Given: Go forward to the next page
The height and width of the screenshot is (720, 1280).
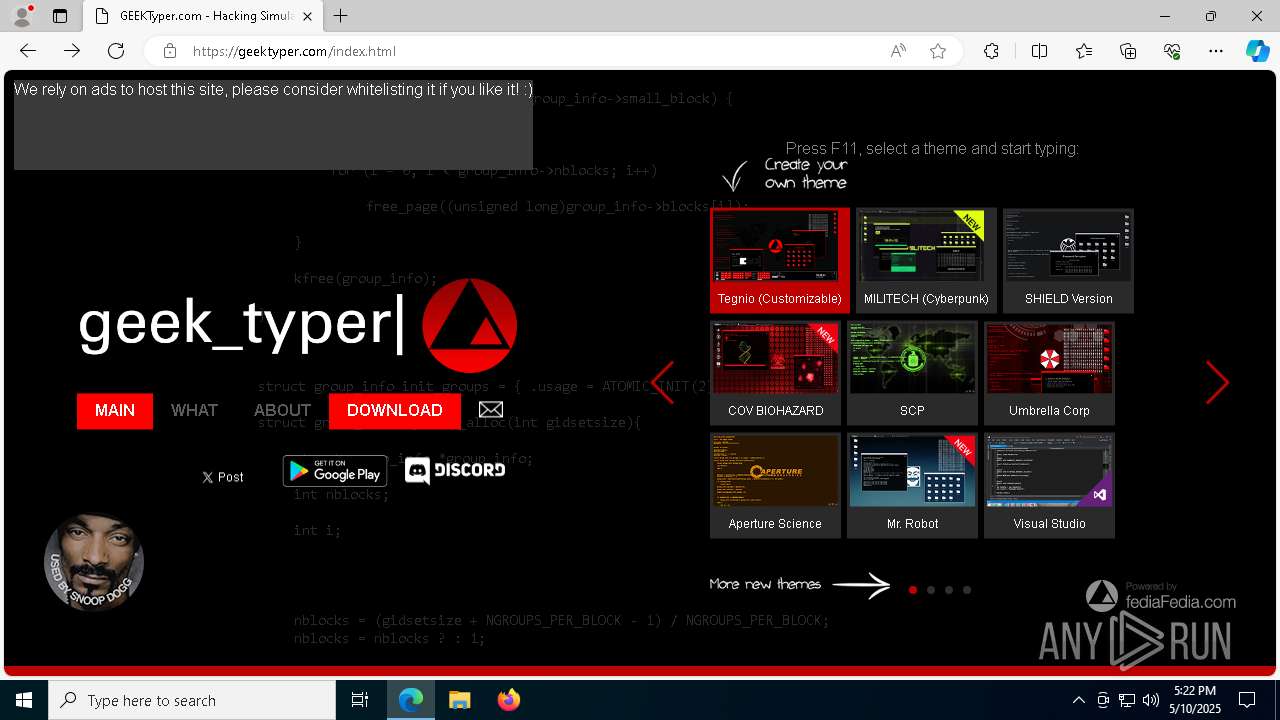Looking at the screenshot, I should point(72,51).
